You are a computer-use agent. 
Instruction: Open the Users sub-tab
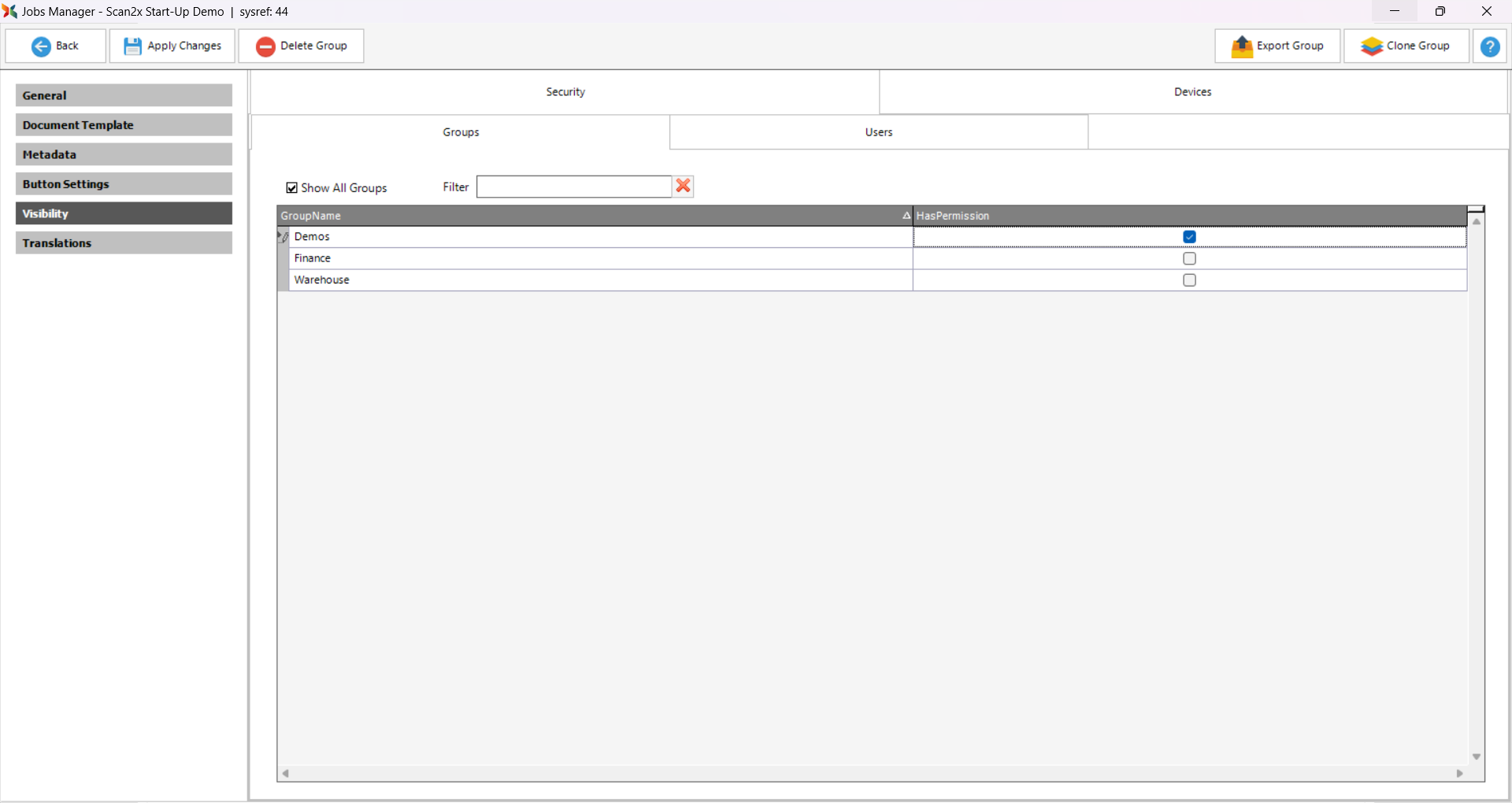coord(878,132)
